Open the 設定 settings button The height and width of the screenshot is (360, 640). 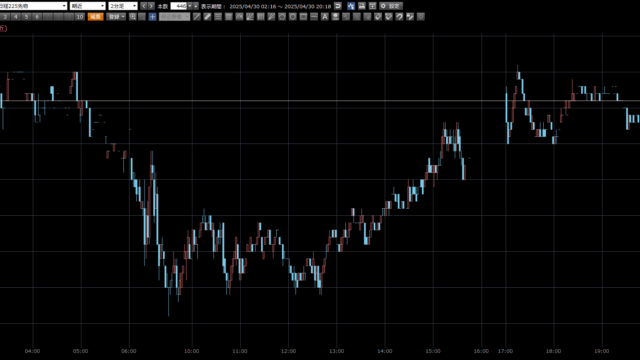click(391, 6)
